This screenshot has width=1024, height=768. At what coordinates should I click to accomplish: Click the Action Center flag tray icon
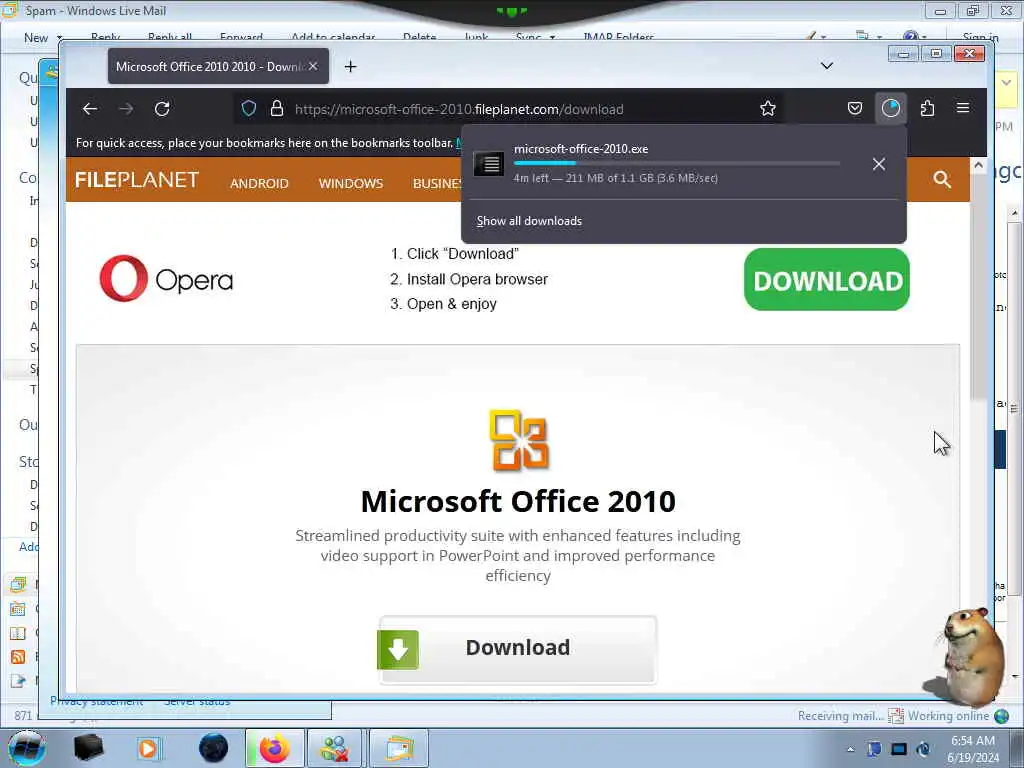click(874, 749)
